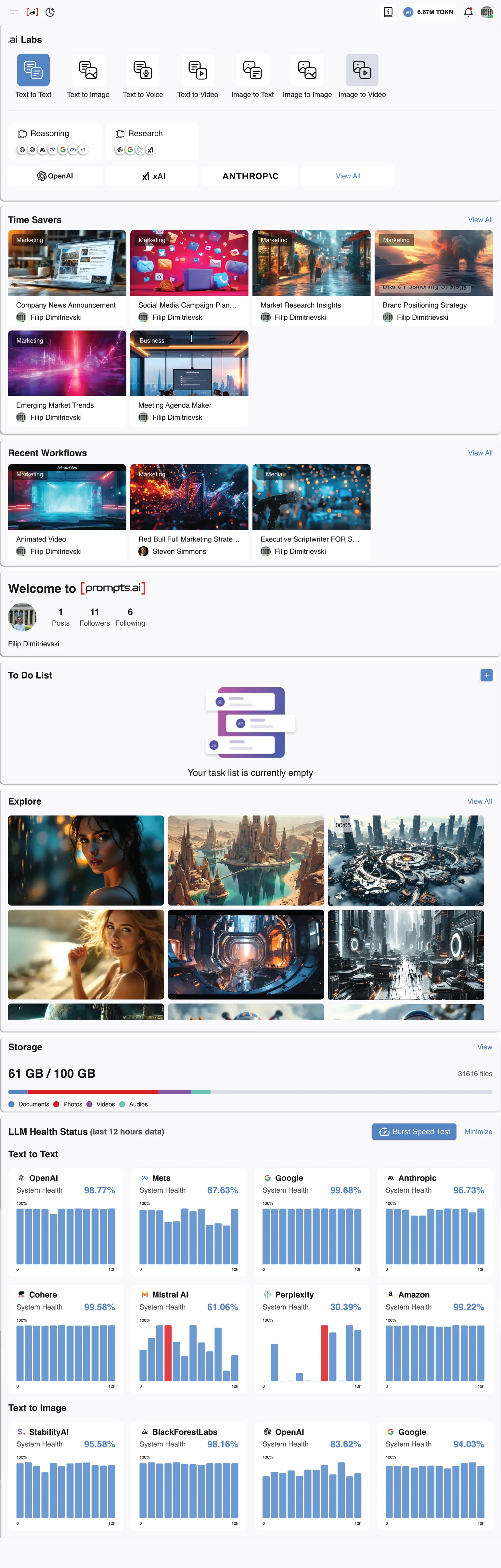Toggle dark mode moon icon
Image resolution: width=501 pixels, height=1568 pixels.
pos(50,12)
